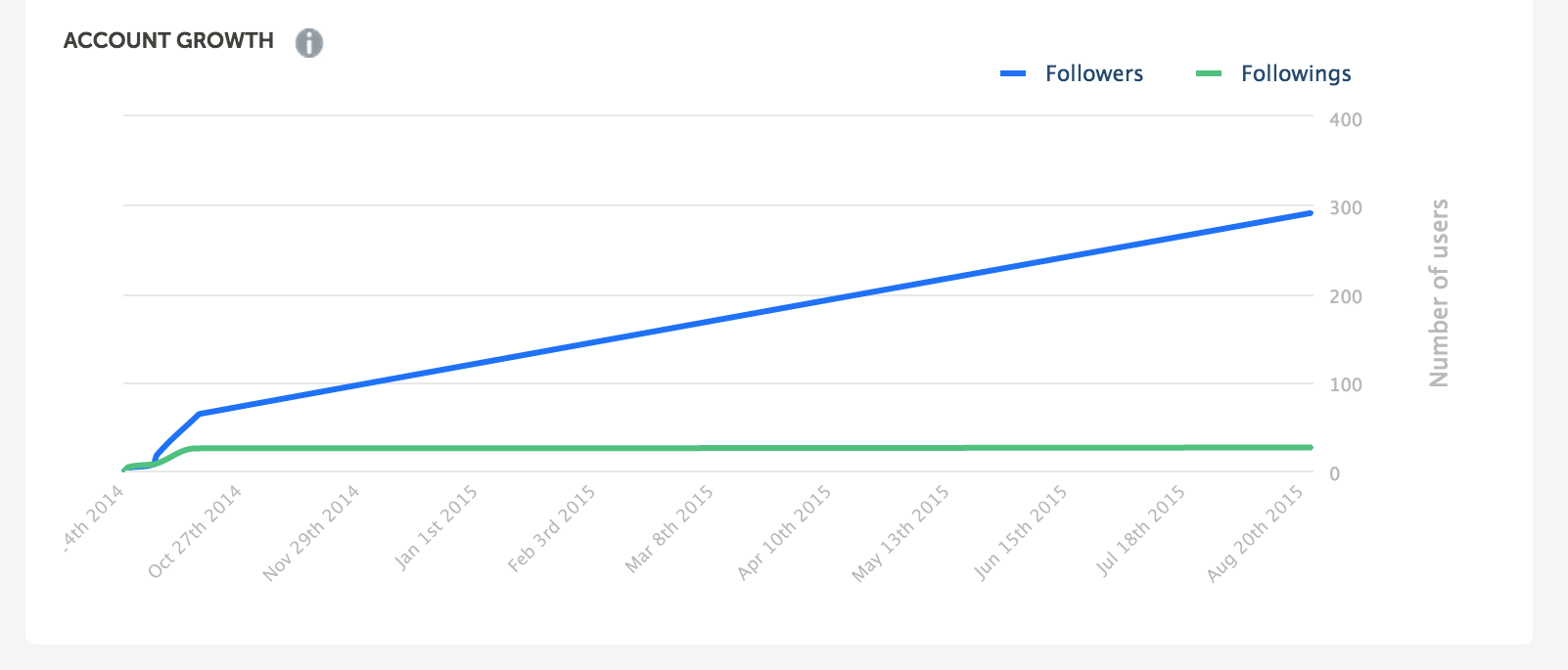Toggle the Followings legend text label

point(1295,74)
